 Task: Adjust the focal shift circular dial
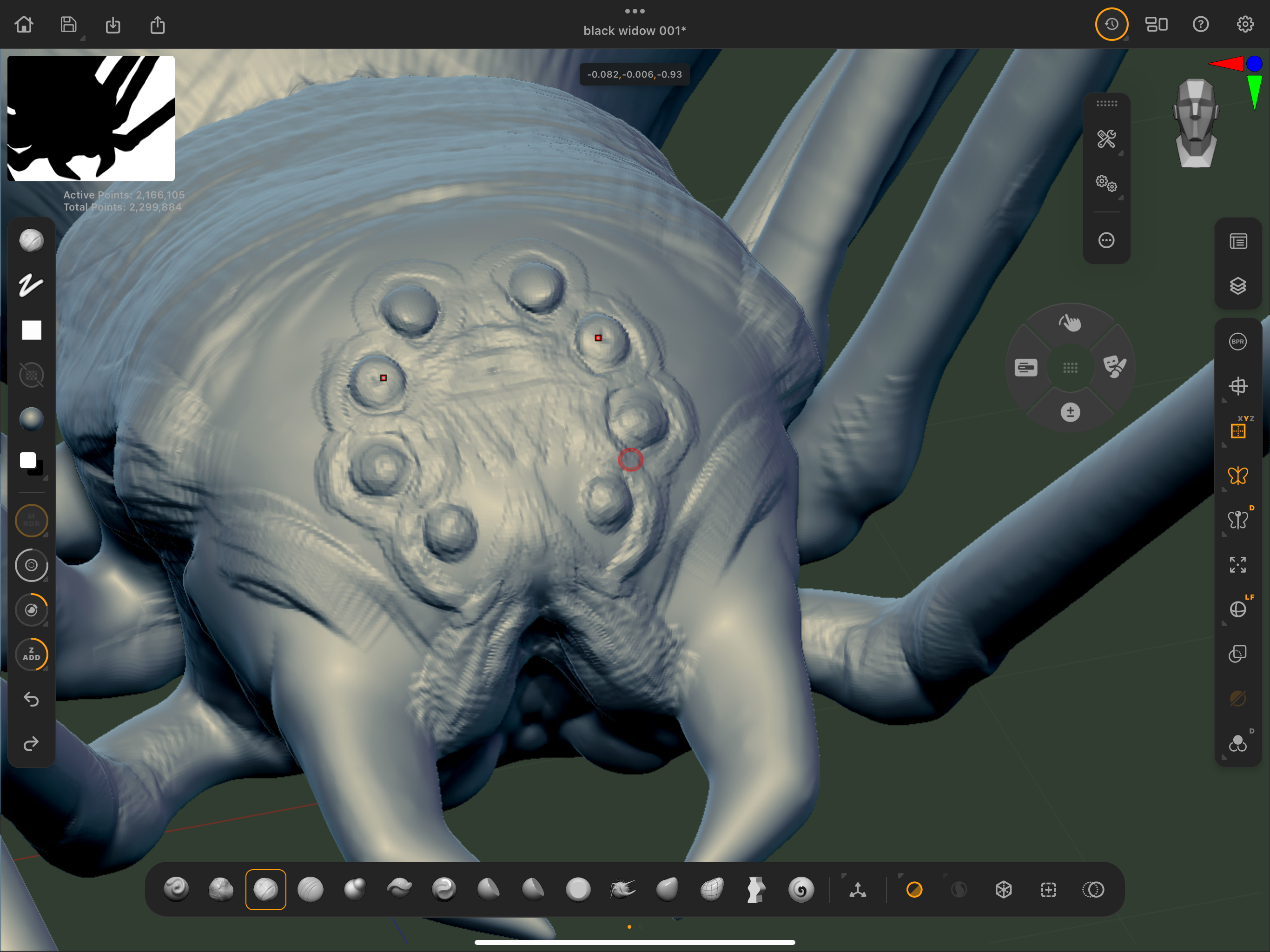click(31, 610)
